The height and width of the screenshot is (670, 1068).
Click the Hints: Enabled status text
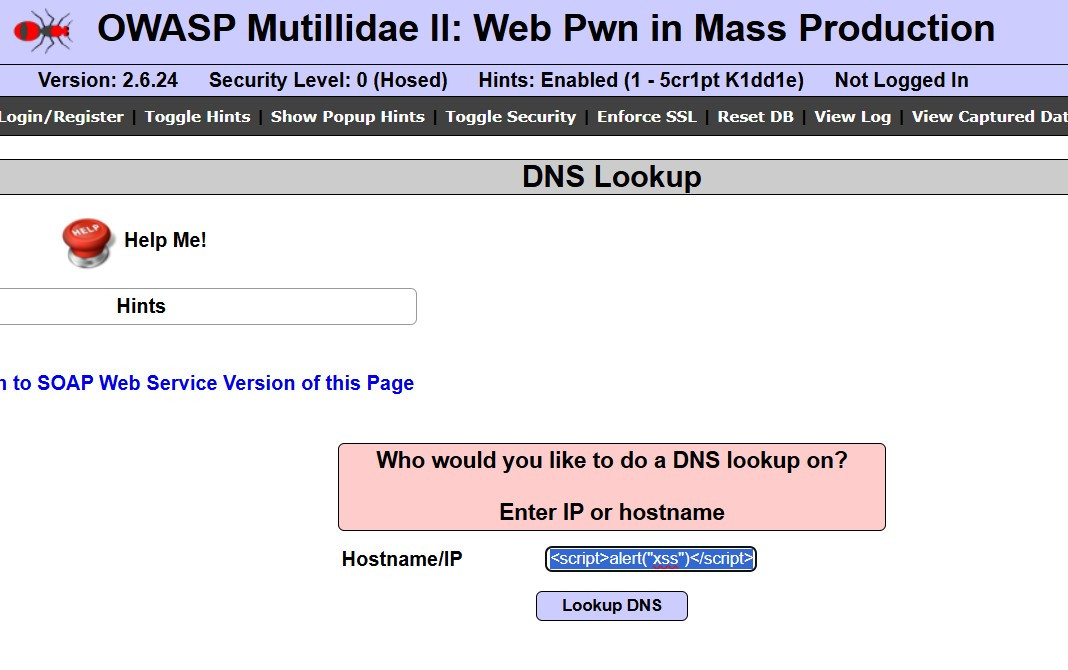pos(641,80)
